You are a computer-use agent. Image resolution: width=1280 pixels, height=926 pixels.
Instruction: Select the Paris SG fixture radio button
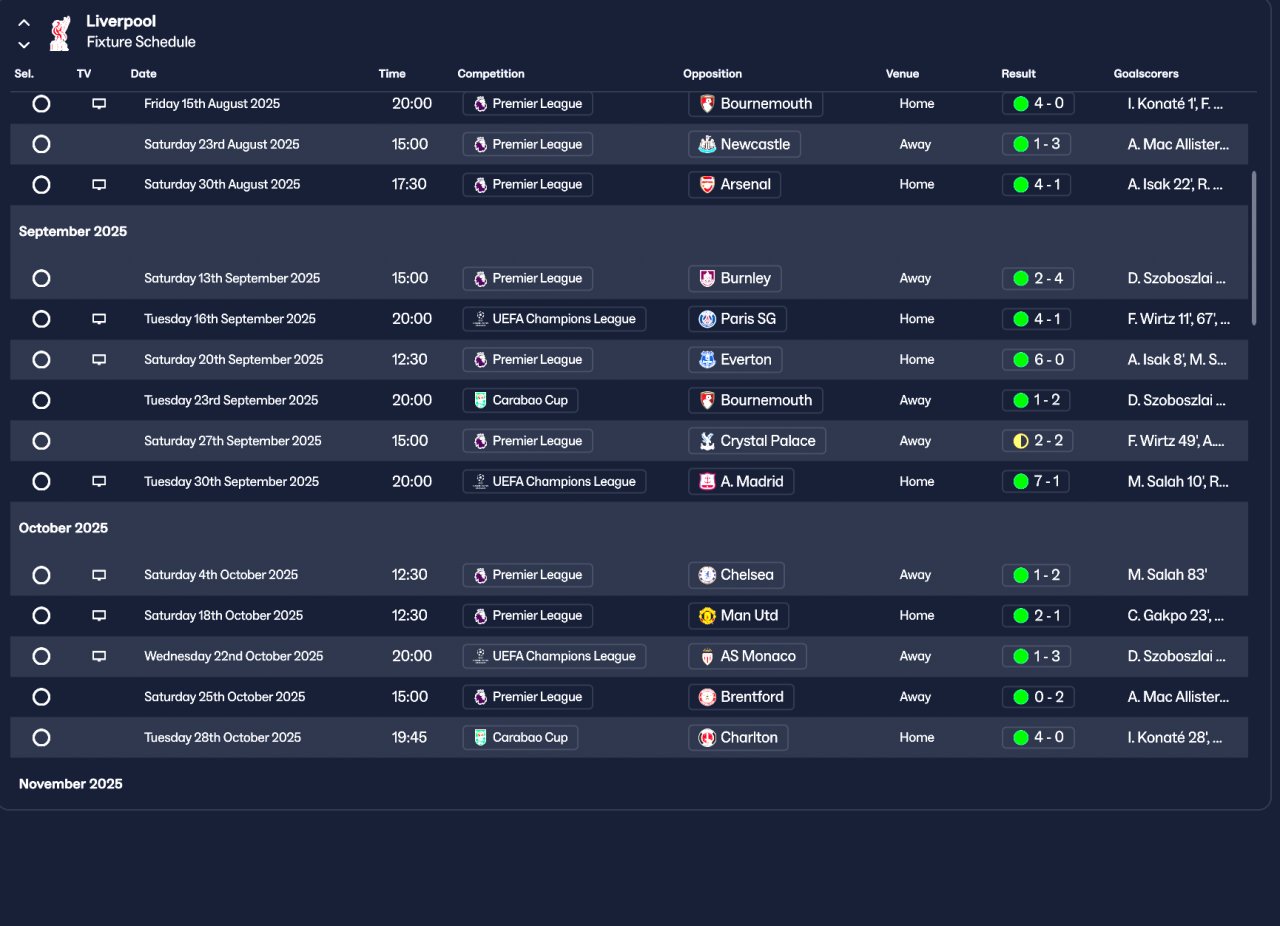pyautogui.click(x=41, y=319)
